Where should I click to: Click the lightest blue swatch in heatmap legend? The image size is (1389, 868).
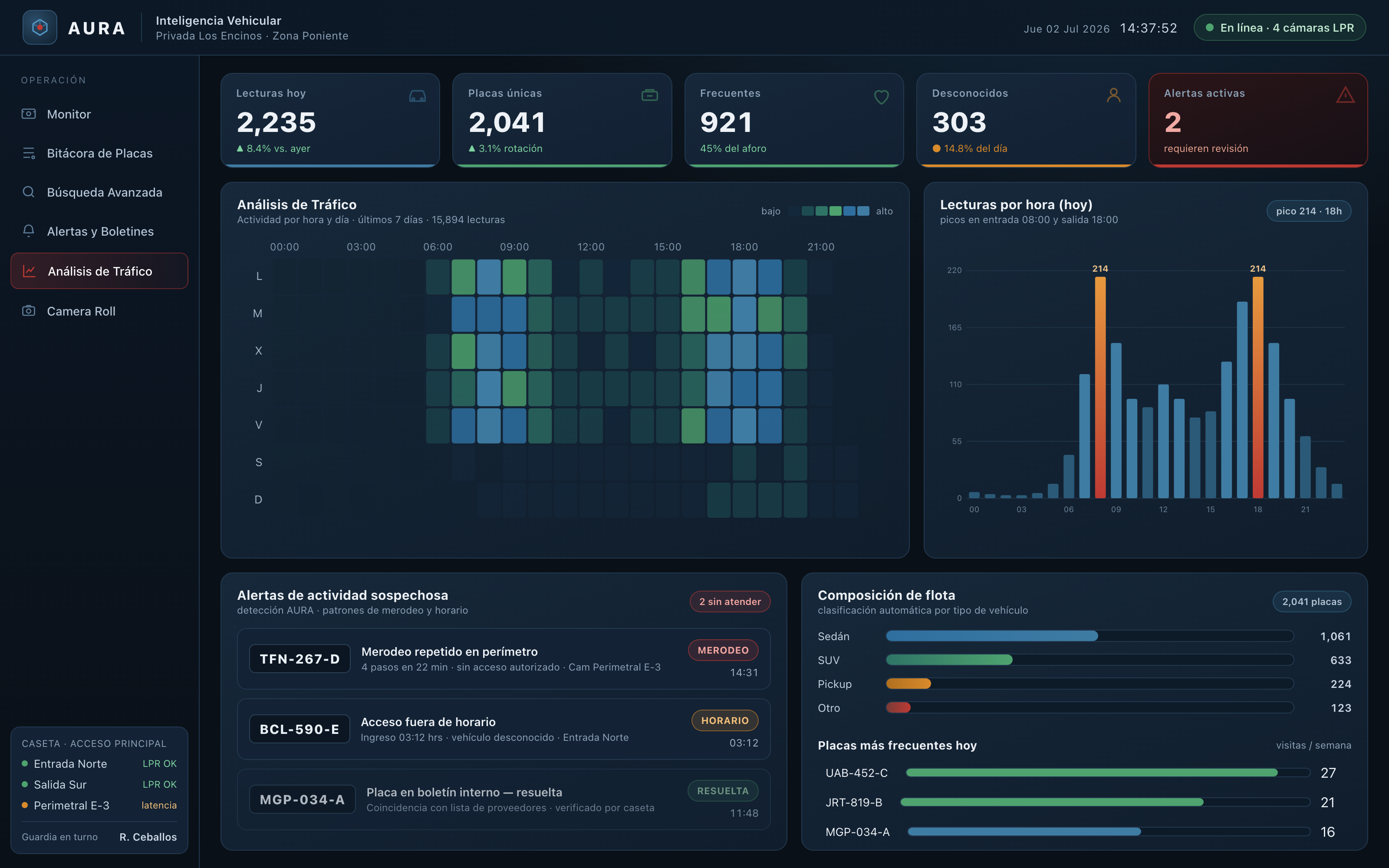[863, 210]
